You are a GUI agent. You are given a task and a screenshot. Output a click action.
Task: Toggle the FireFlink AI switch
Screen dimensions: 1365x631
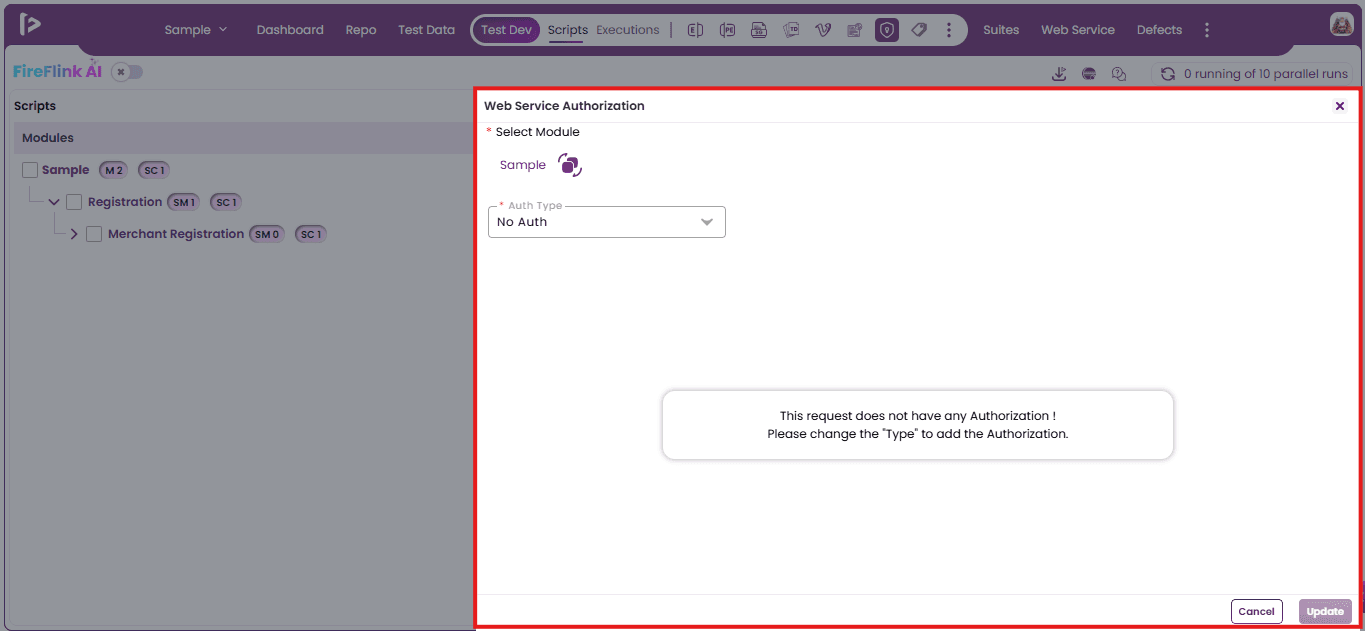(x=127, y=72)
